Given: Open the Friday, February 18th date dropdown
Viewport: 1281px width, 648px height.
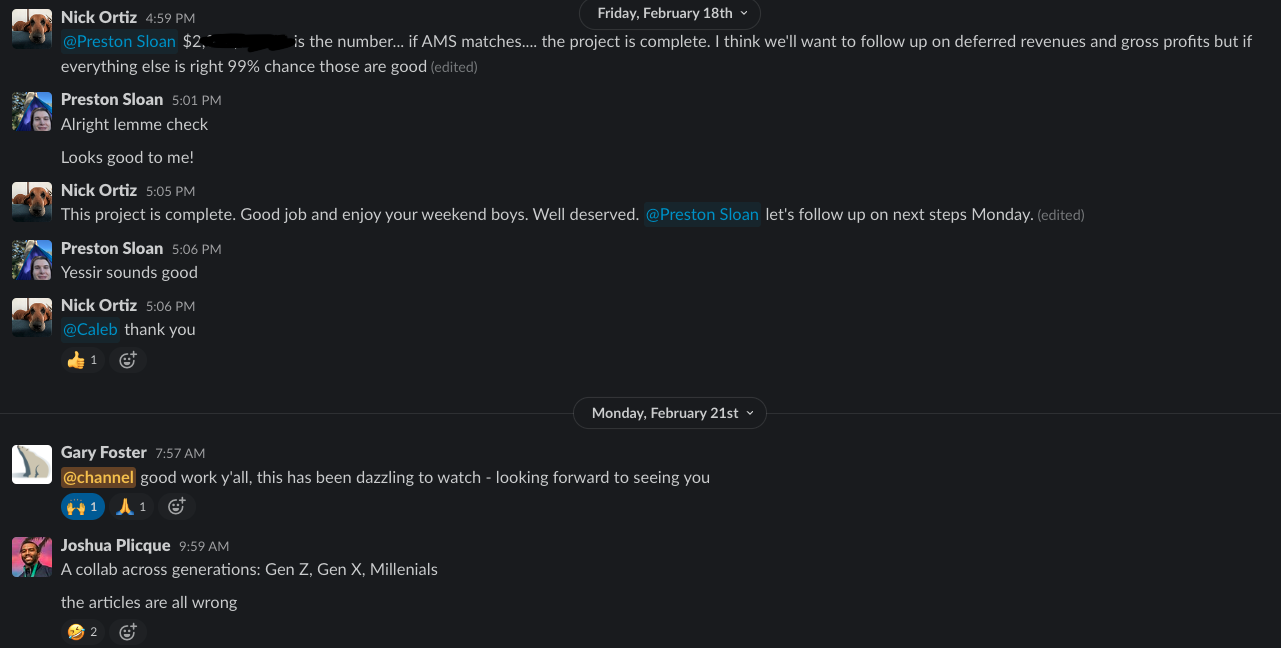Looking at the screenshot, I should [x=670, y=13].
